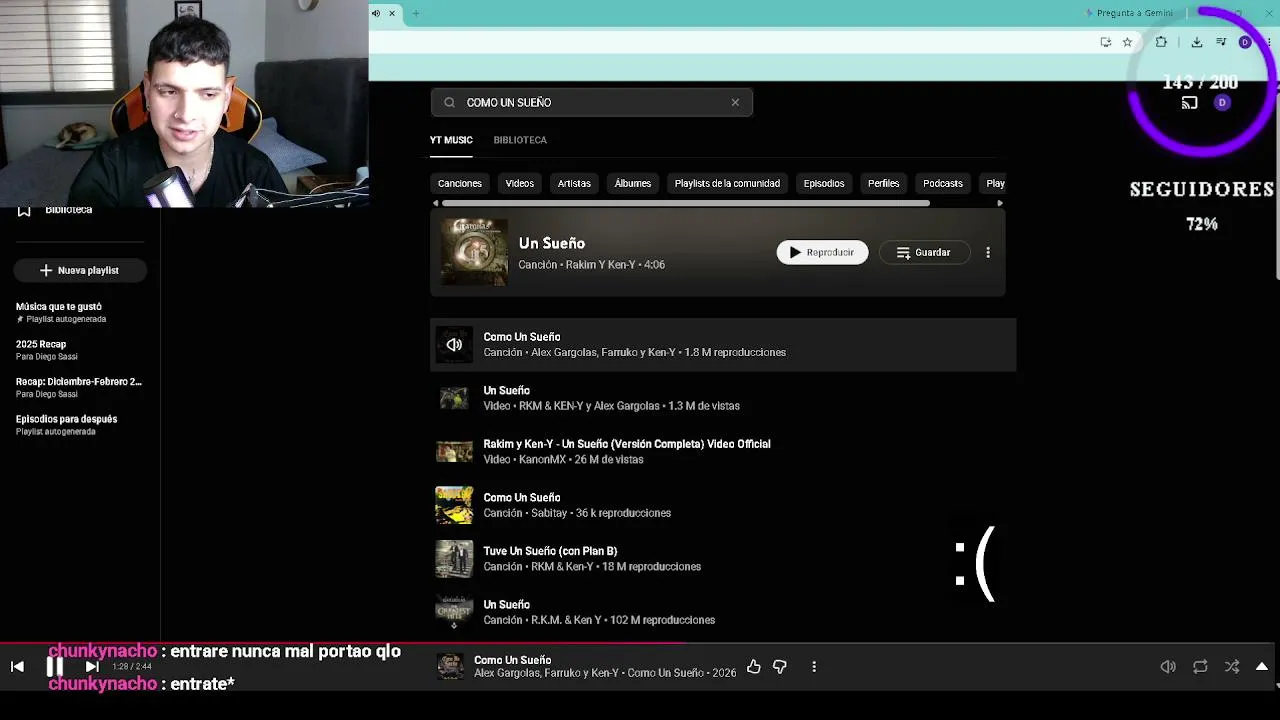Open the Música que te gustó playlist
Viewport: 1280px width, 720px height.
pyautogui.click(x=80, y=312)
